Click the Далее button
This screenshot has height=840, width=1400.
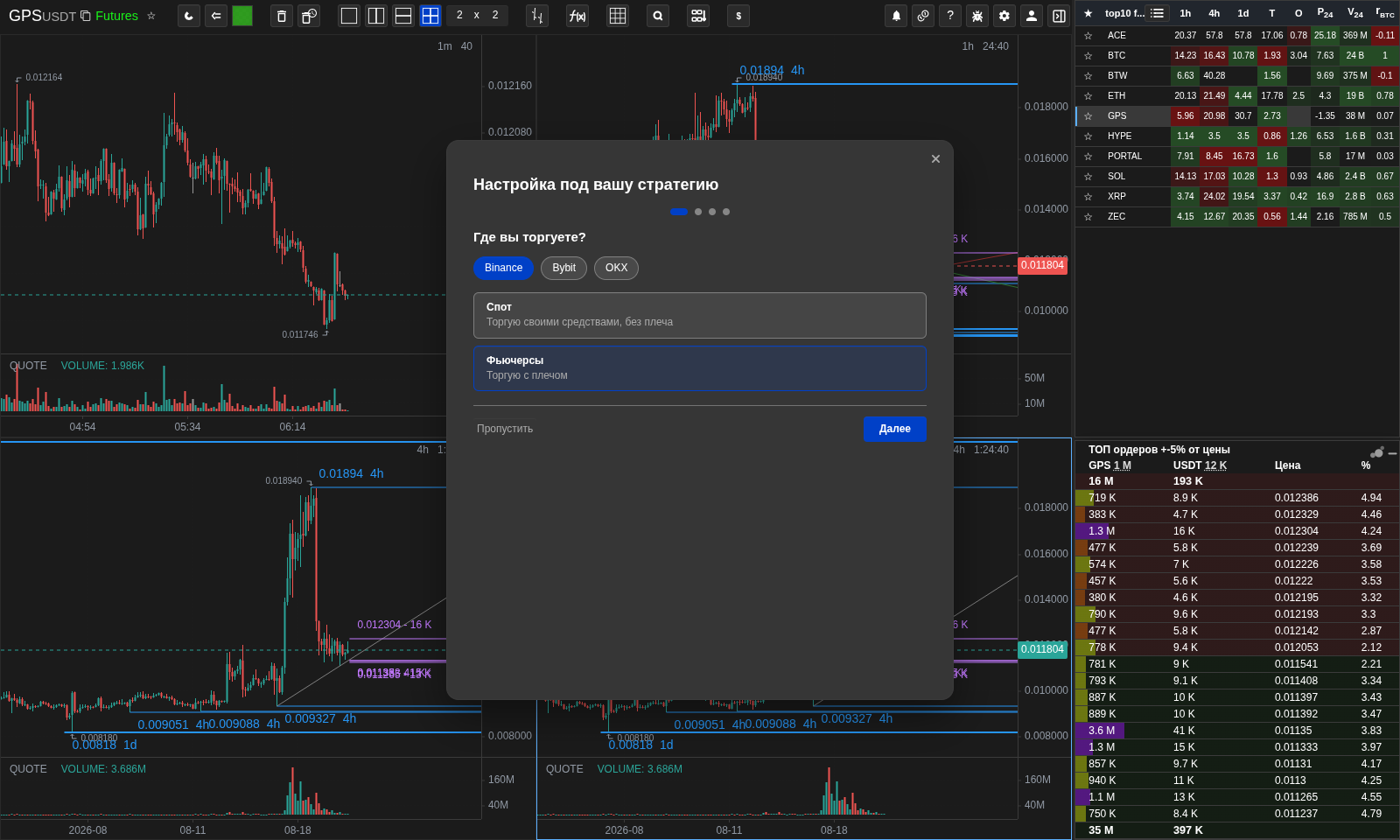tap(895, 429)
